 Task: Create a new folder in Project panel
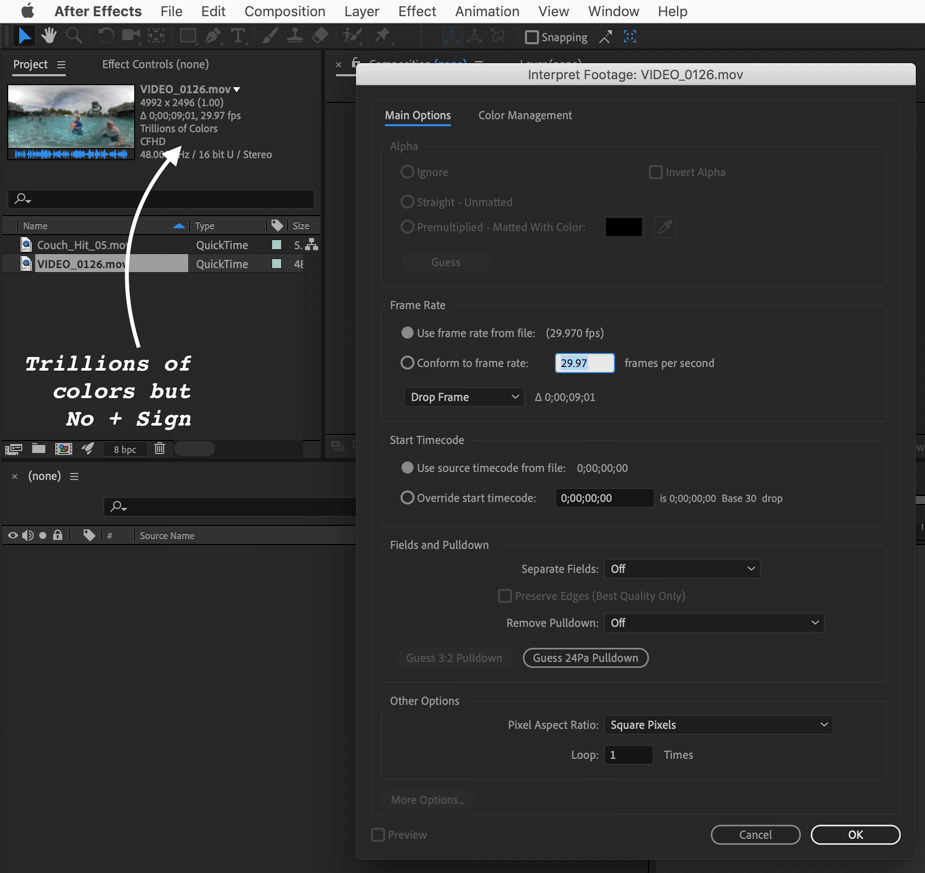[x=39, y=448]
